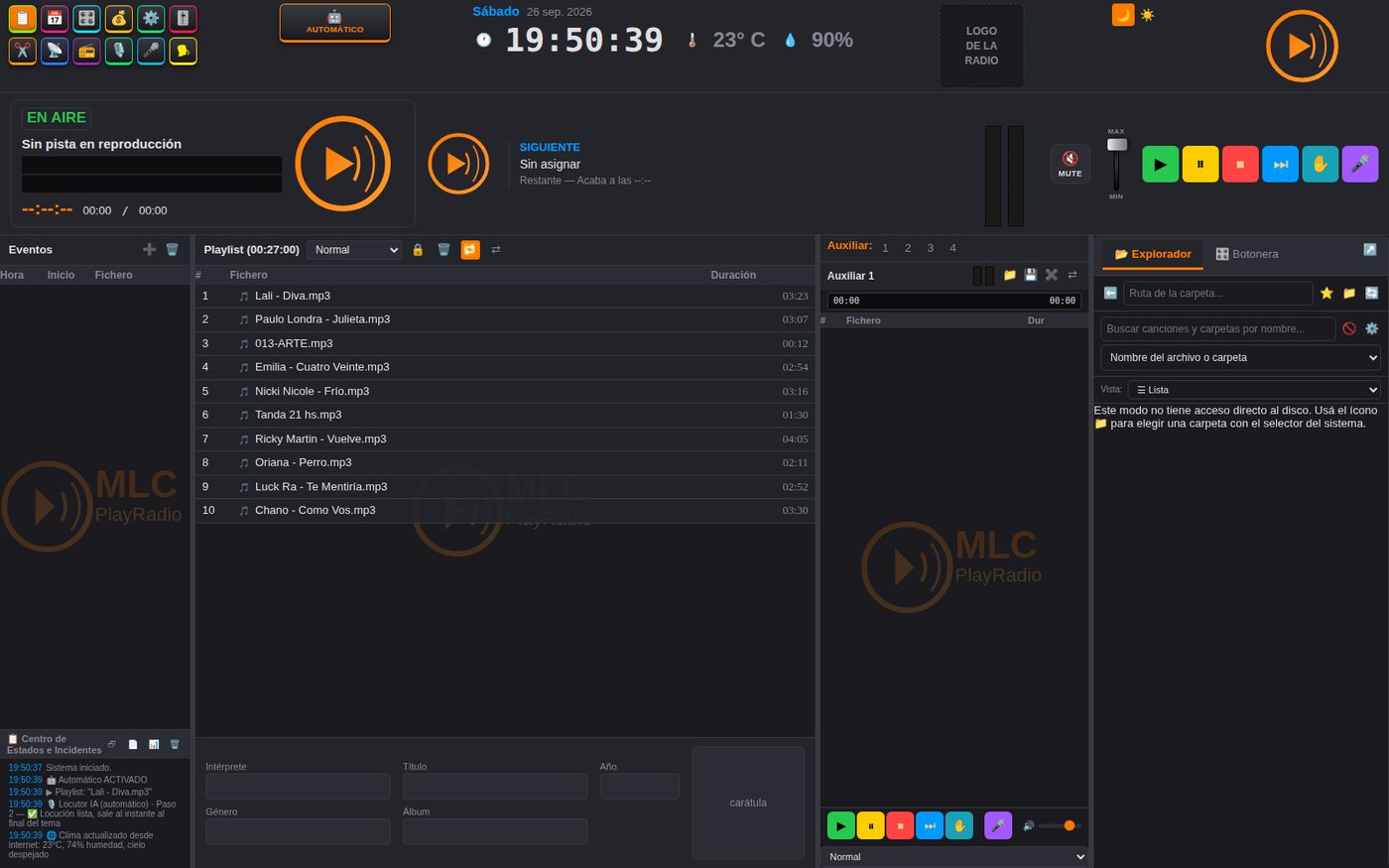Select Auxiliar tab 2
This screenshot has width=1389, height=868.
tap(908, 248)
